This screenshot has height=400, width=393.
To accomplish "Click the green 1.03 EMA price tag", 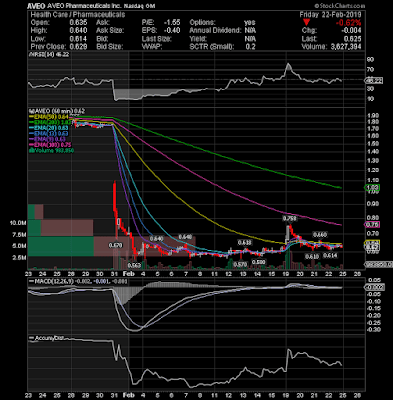I will (x=372, y=188).
